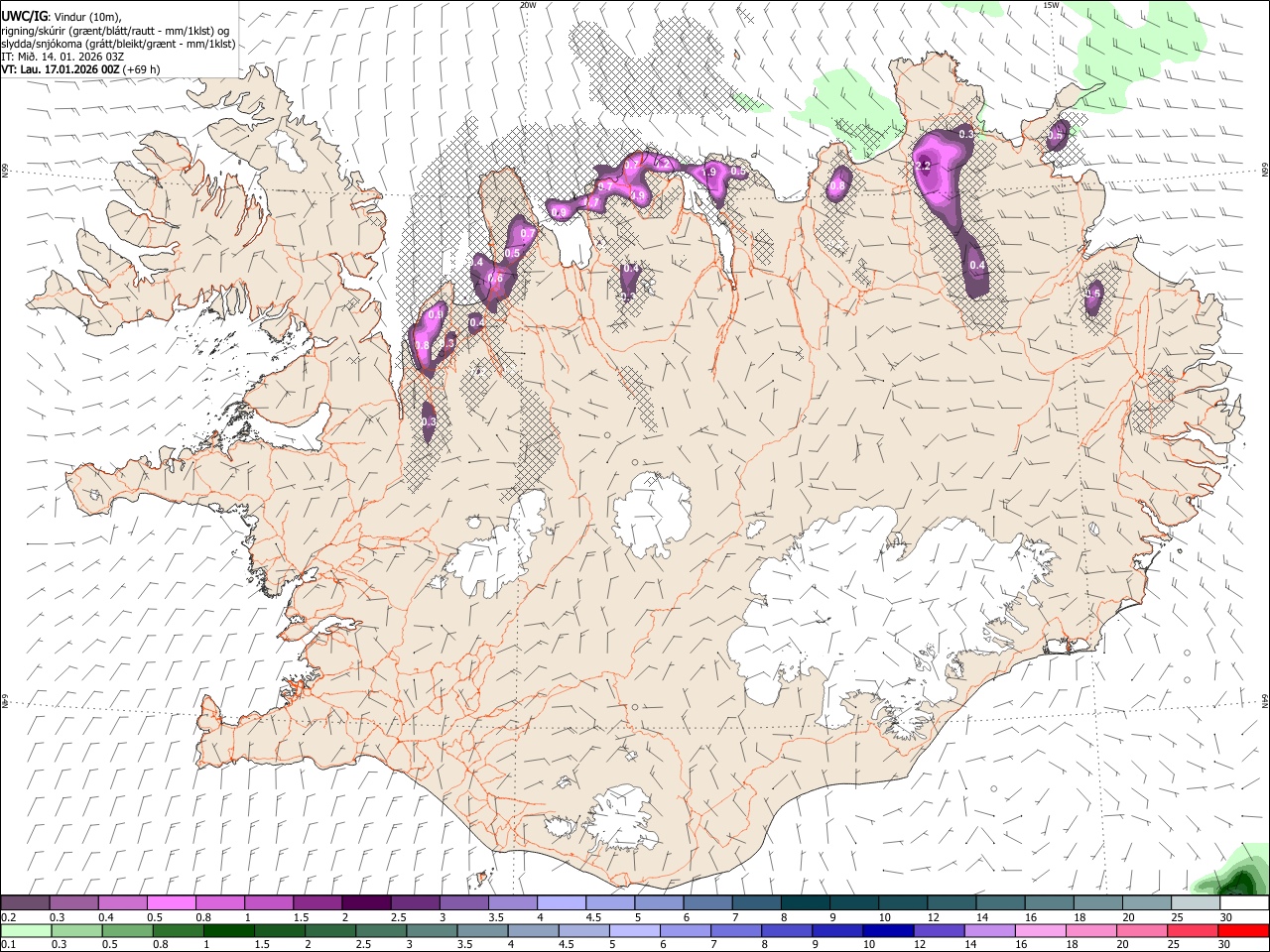Click the '0.3' value on the western isolated blob
1270x952 pixels.
click(x=429, y=421)
